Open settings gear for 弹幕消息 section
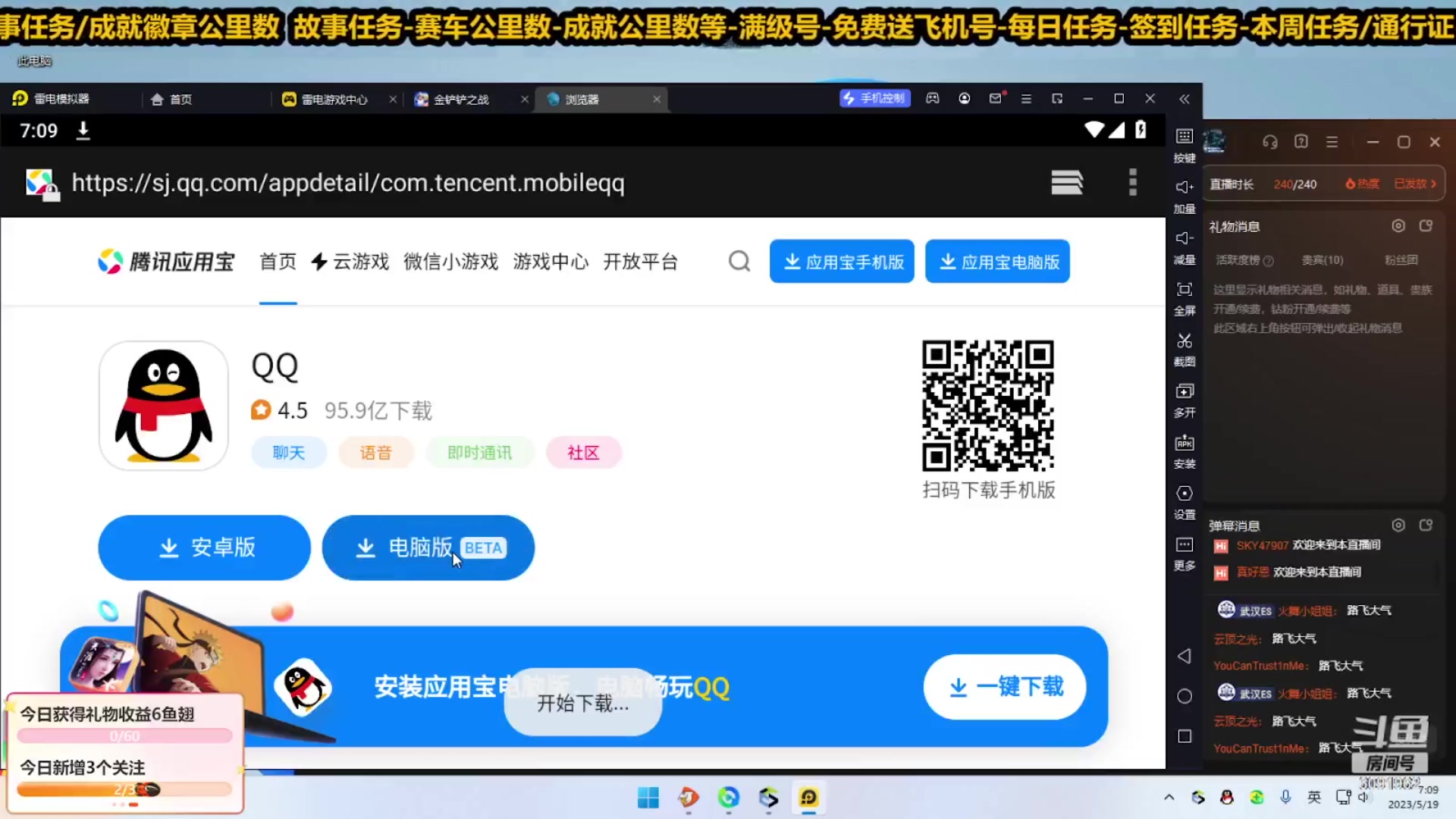The width and height of the screenshot is (1456, 819). tap(1398, 525)
